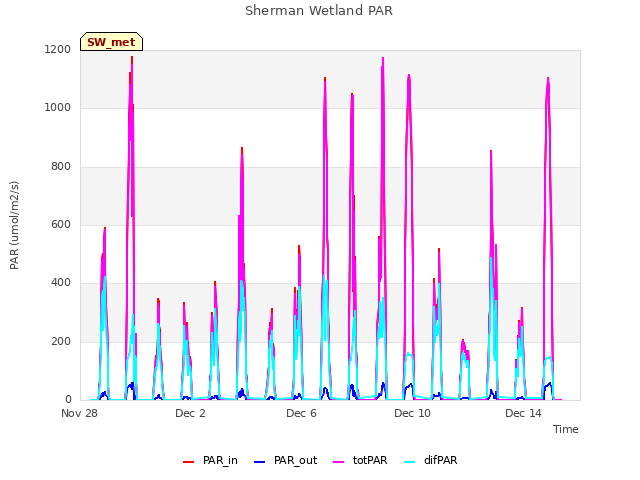This screenshot has width=640, height=480.
Task: Click the Dec 14 x-axis tick label
Action: tap(523, 413)
